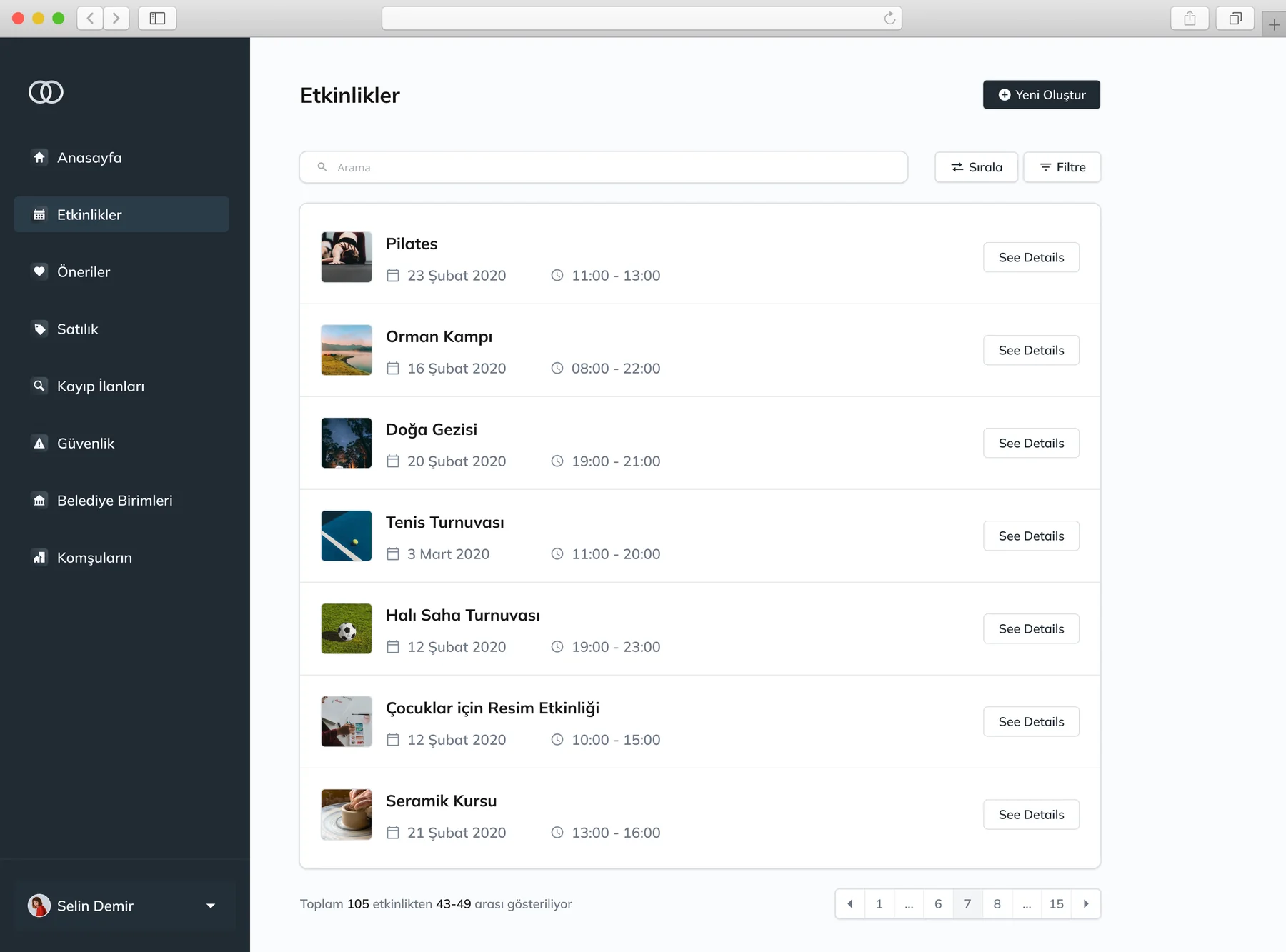Open the Sırala sort dropdown
The height and width of the screenshot is (952, 1286).
point(976,167)
